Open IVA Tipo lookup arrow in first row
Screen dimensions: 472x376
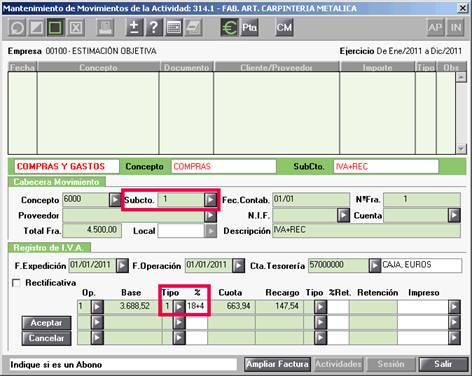tap(179, 307)
